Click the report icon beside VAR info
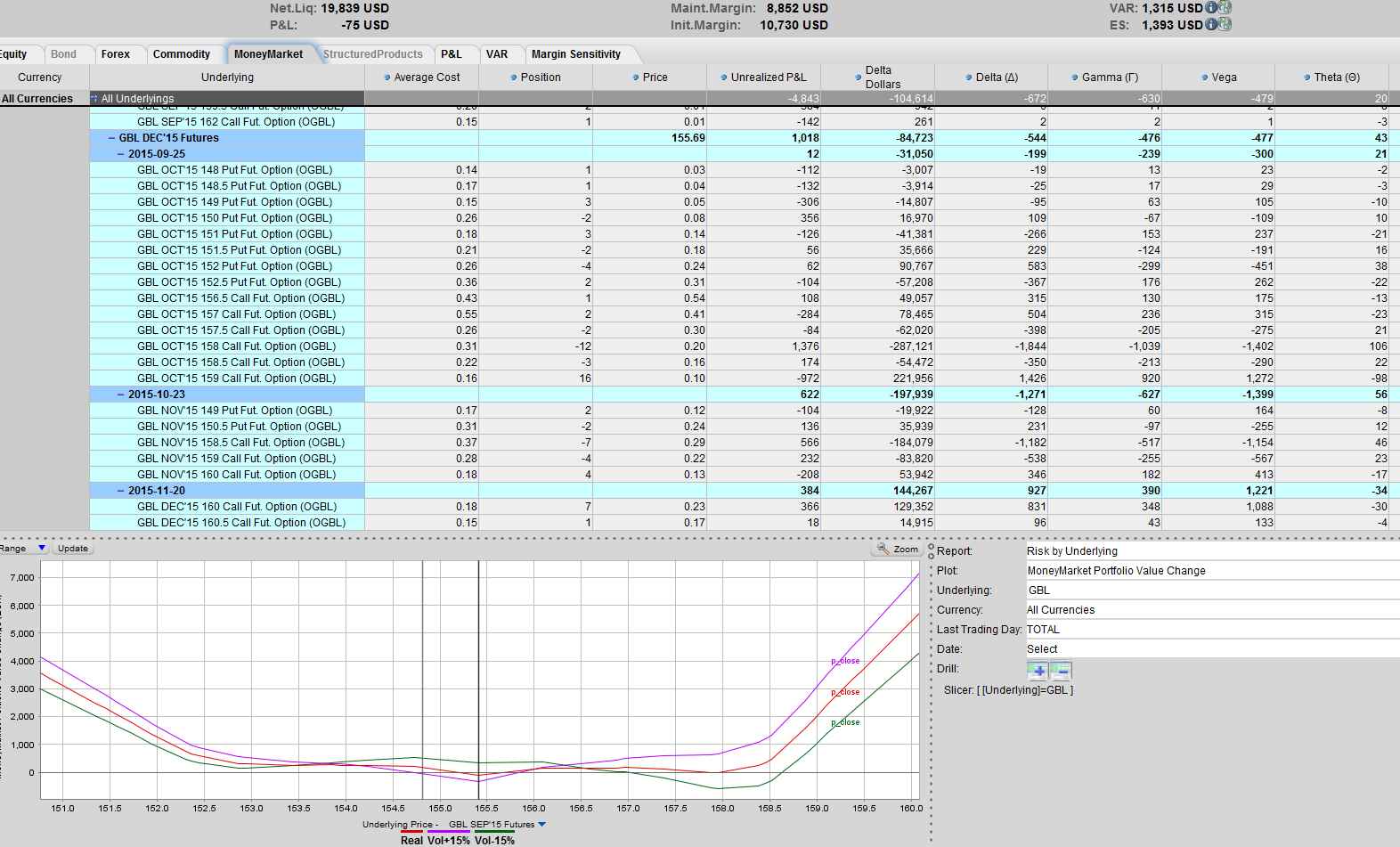The height and width of the screenshot is (847, 1400). point(1225,7)
